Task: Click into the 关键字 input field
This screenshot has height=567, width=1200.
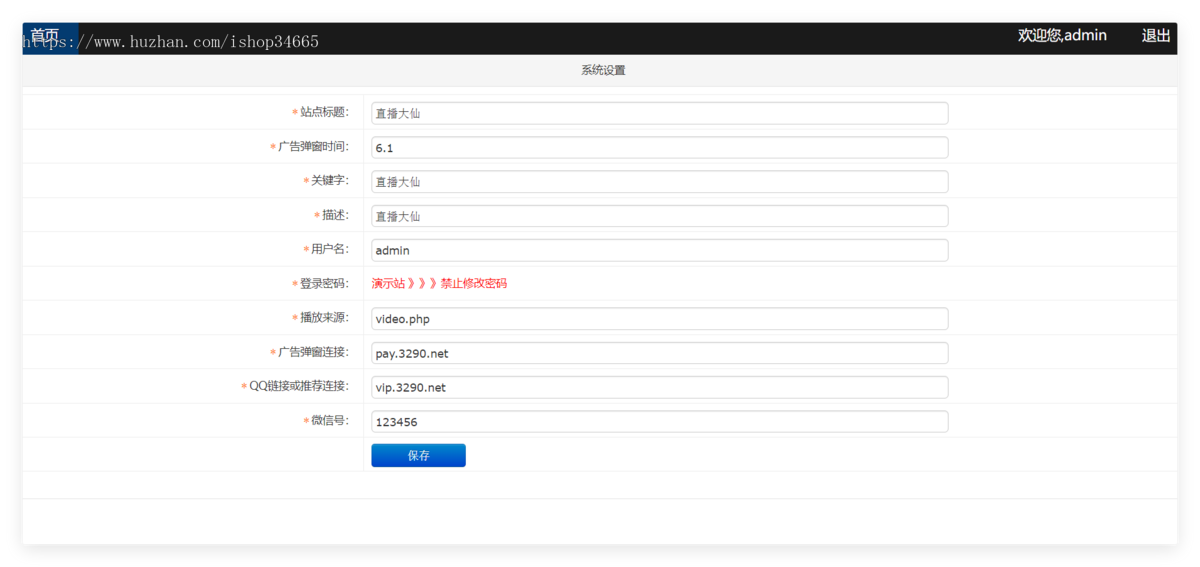Action: pos(659,181)
